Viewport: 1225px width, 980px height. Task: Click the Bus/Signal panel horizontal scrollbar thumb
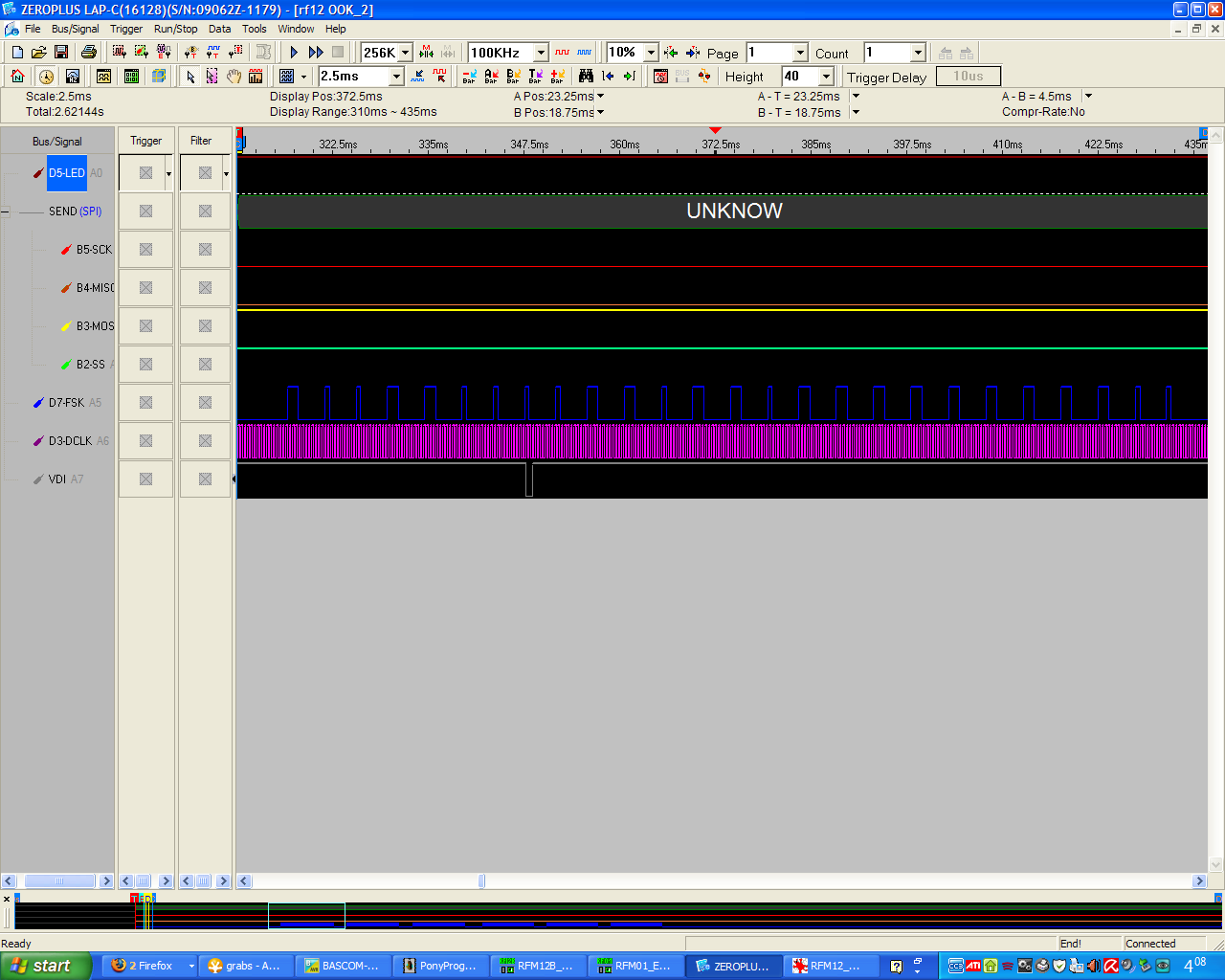click(x=59, y=881)
